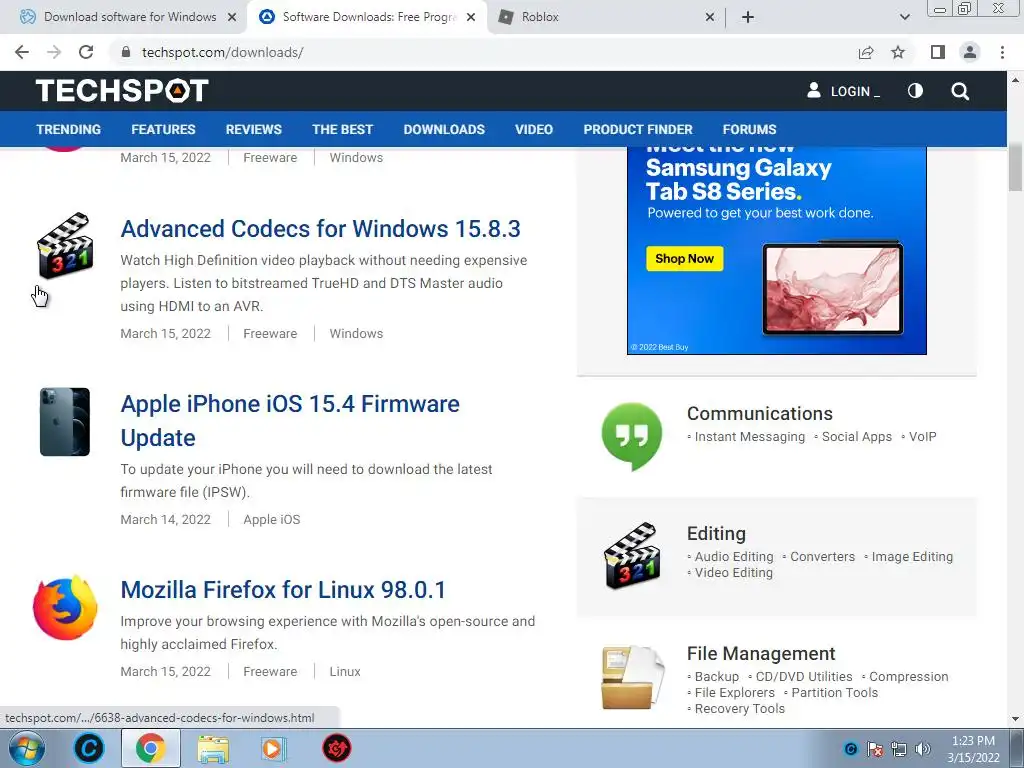Open the Audio Editing subcategory
The height and width of the screenshot is (768, 1024).
coord(734,556)
